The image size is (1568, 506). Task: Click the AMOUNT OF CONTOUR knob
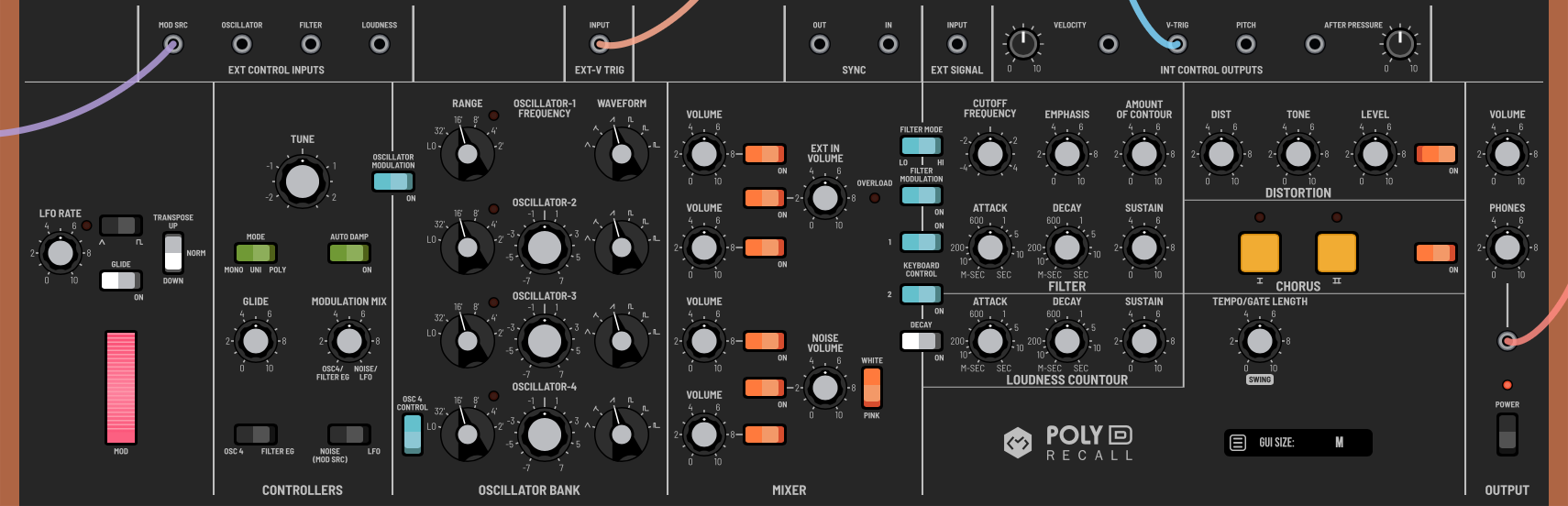[x=1144, y=154]
